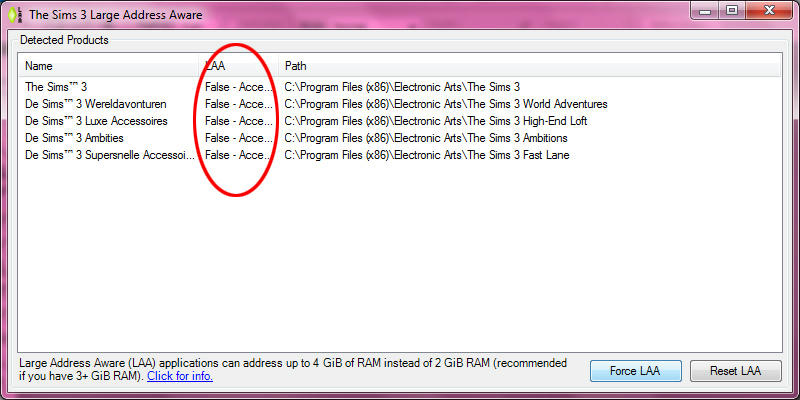Maximize the Large Address Aware window
The height and width of the screenshot is (400, 800).
732,10
